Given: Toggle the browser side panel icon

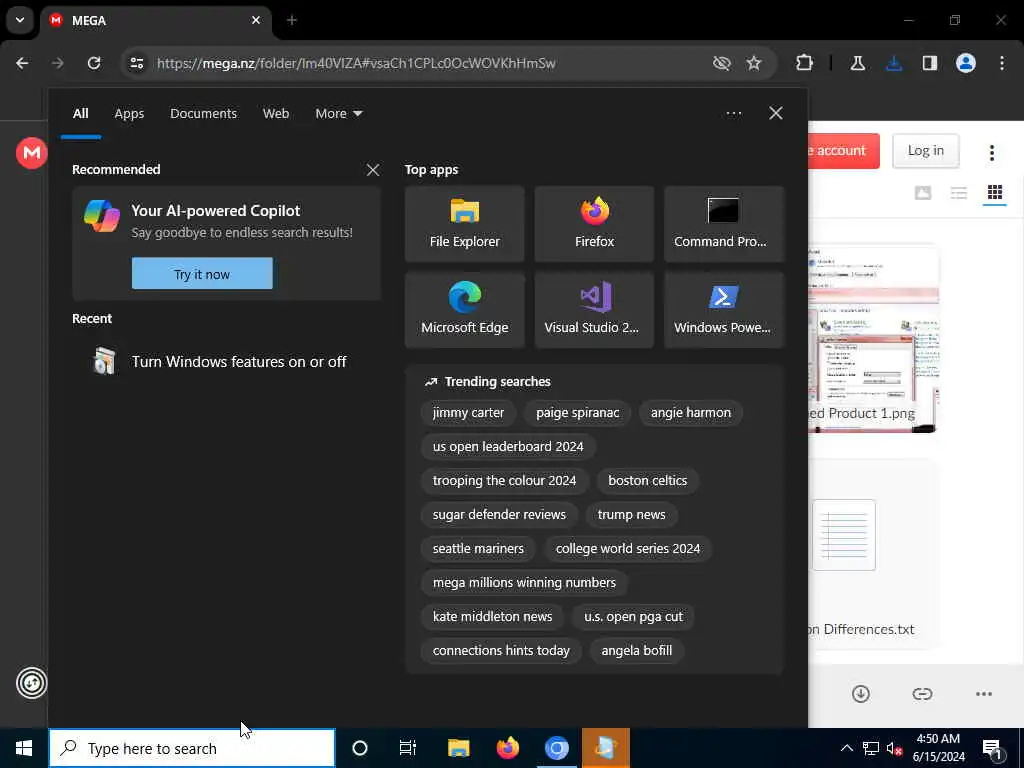Looking at the screenshot, I should [x=930, y=63].
